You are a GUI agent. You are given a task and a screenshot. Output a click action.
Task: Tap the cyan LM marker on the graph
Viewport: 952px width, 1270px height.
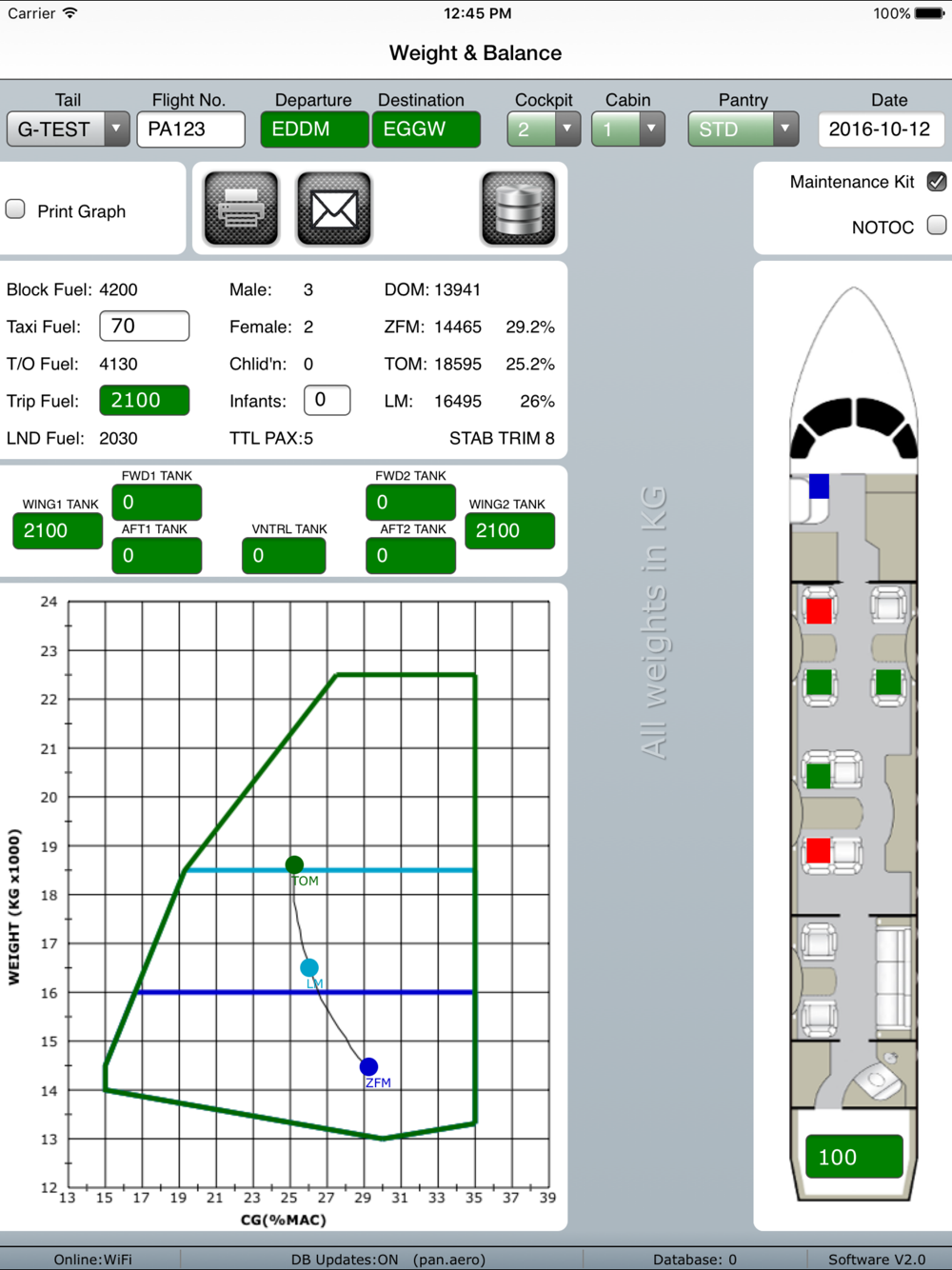[309, 967]
